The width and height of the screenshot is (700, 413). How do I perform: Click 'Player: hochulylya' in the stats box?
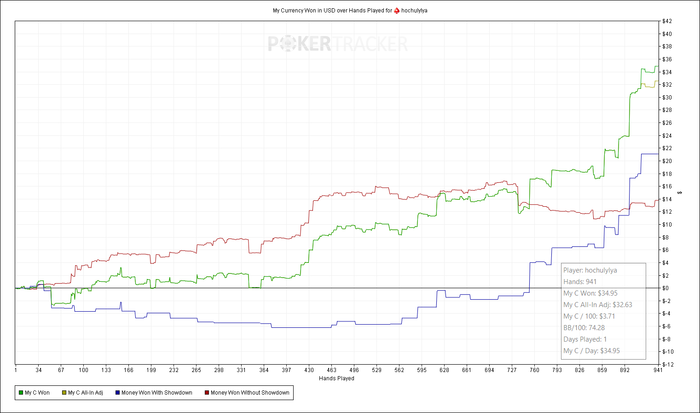coord(590,270)
